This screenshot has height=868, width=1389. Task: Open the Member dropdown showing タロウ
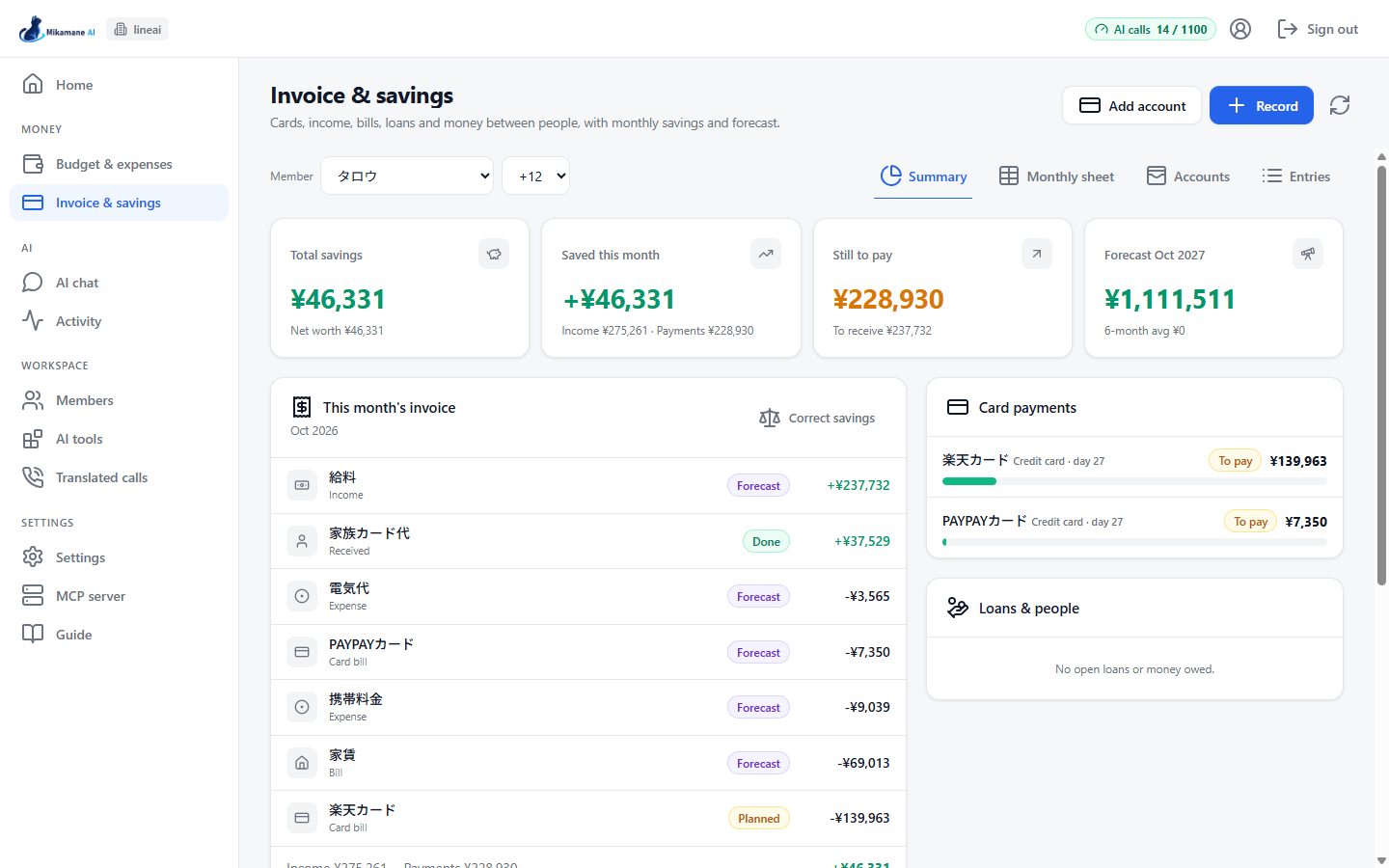pyautogui.click(x=407, y=176)
